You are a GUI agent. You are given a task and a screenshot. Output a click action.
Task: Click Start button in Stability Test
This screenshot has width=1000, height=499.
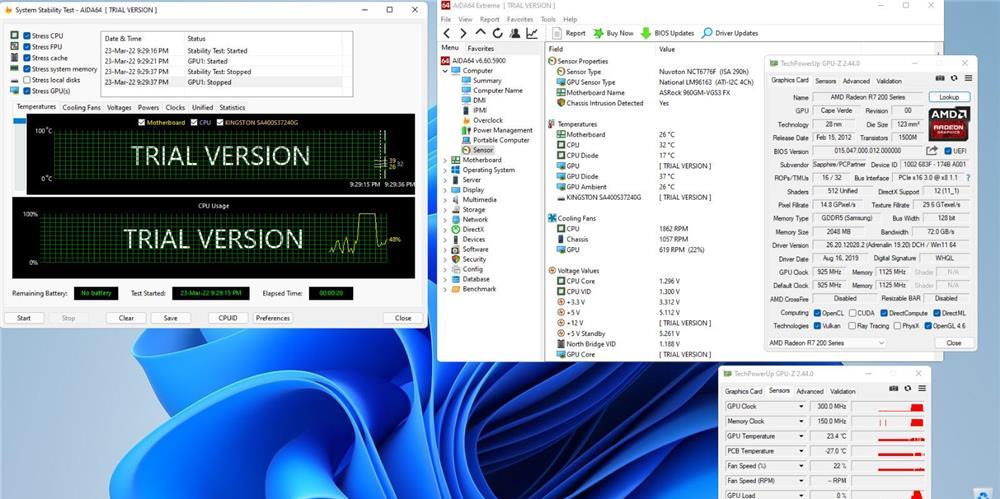(24, 318)
